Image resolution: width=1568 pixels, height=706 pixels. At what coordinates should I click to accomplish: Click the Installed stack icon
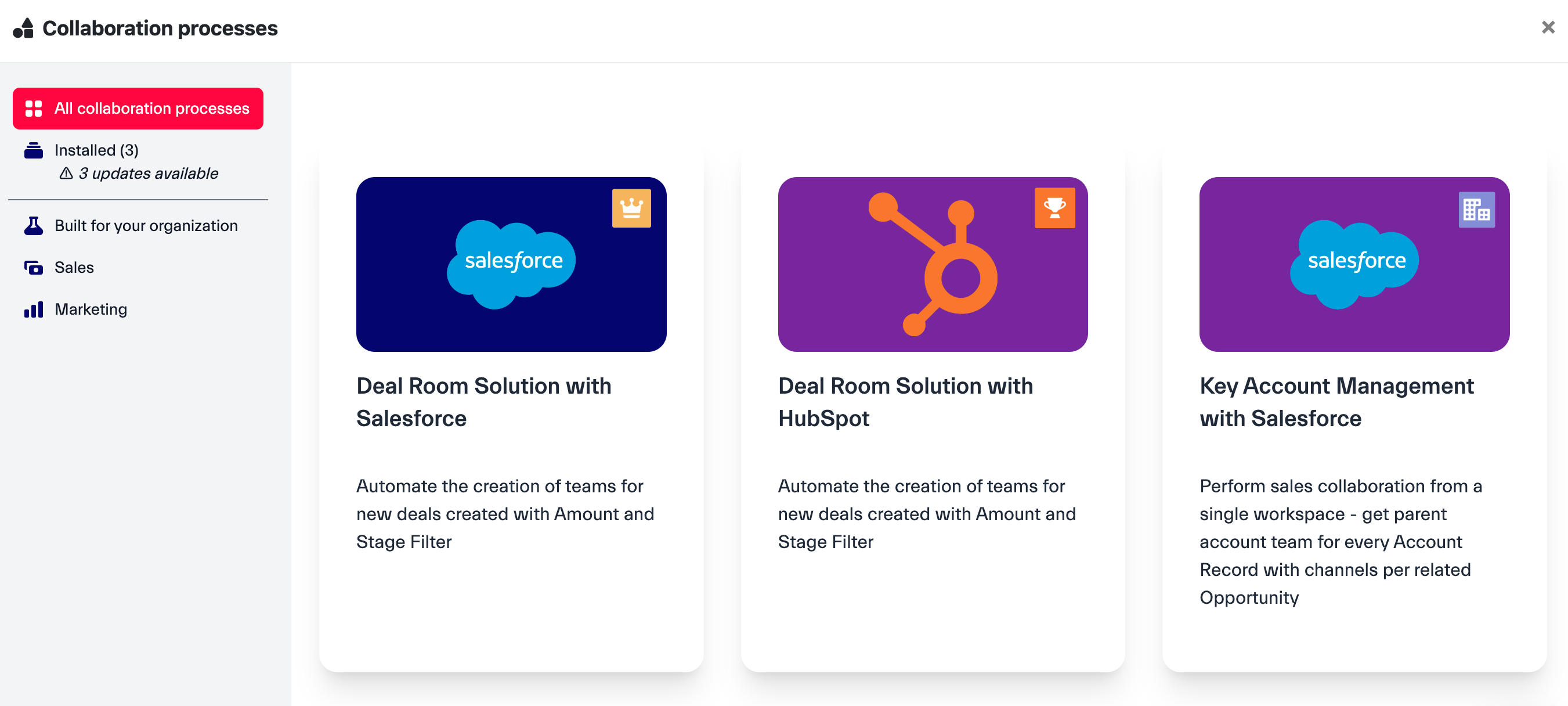point(34,150)
